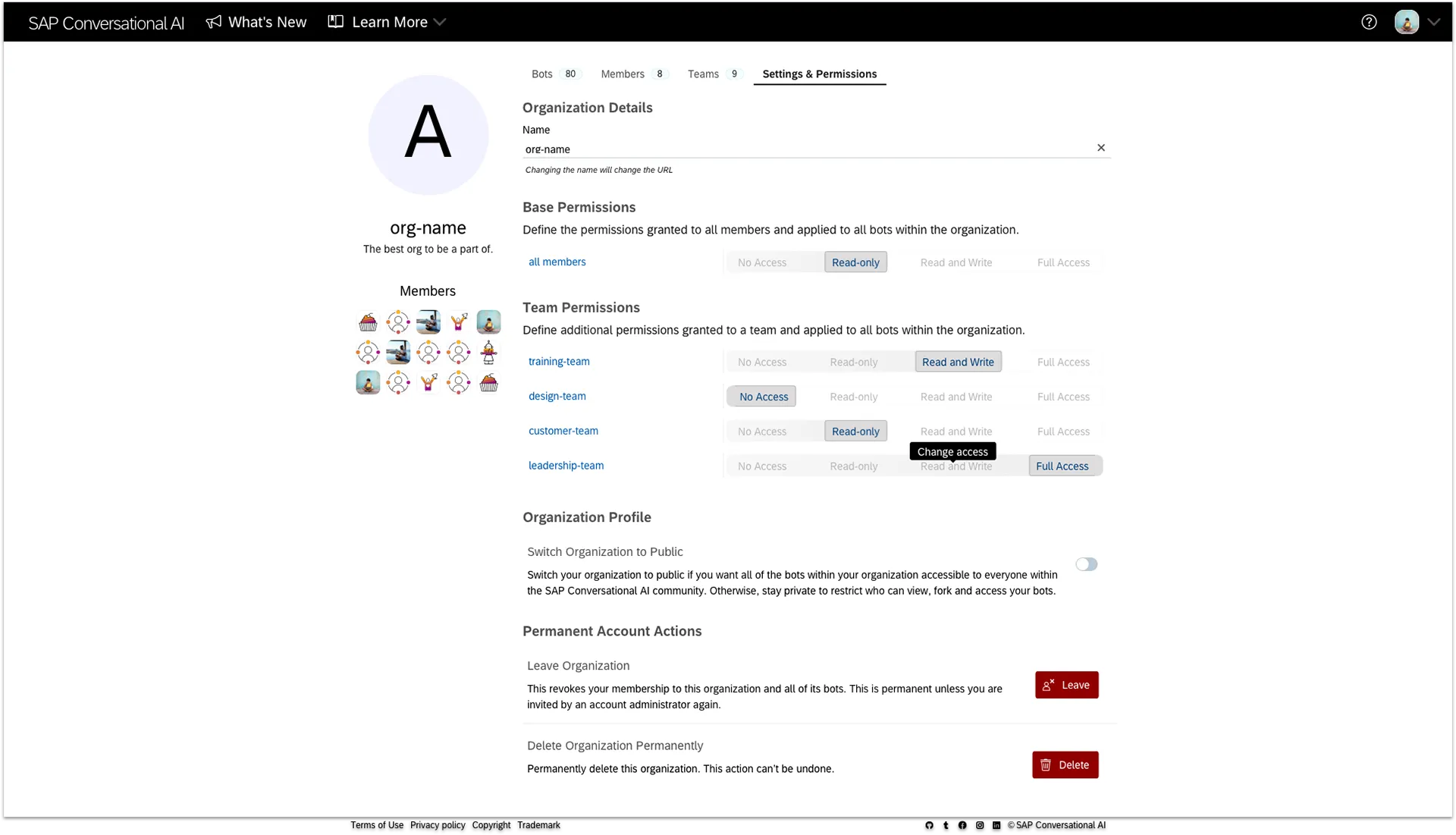Click the What's New megaphone icon

pyautogui.click(x=214, y=22)
